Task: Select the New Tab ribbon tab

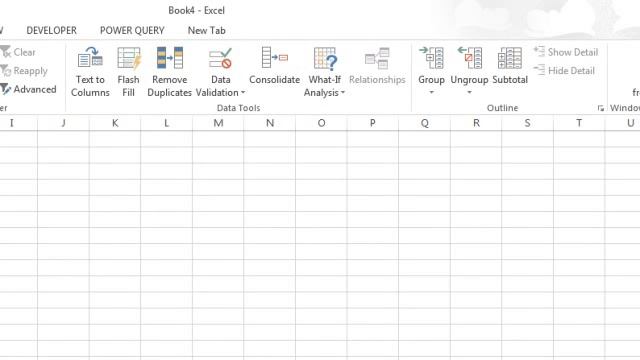Action: click(207, 30)
